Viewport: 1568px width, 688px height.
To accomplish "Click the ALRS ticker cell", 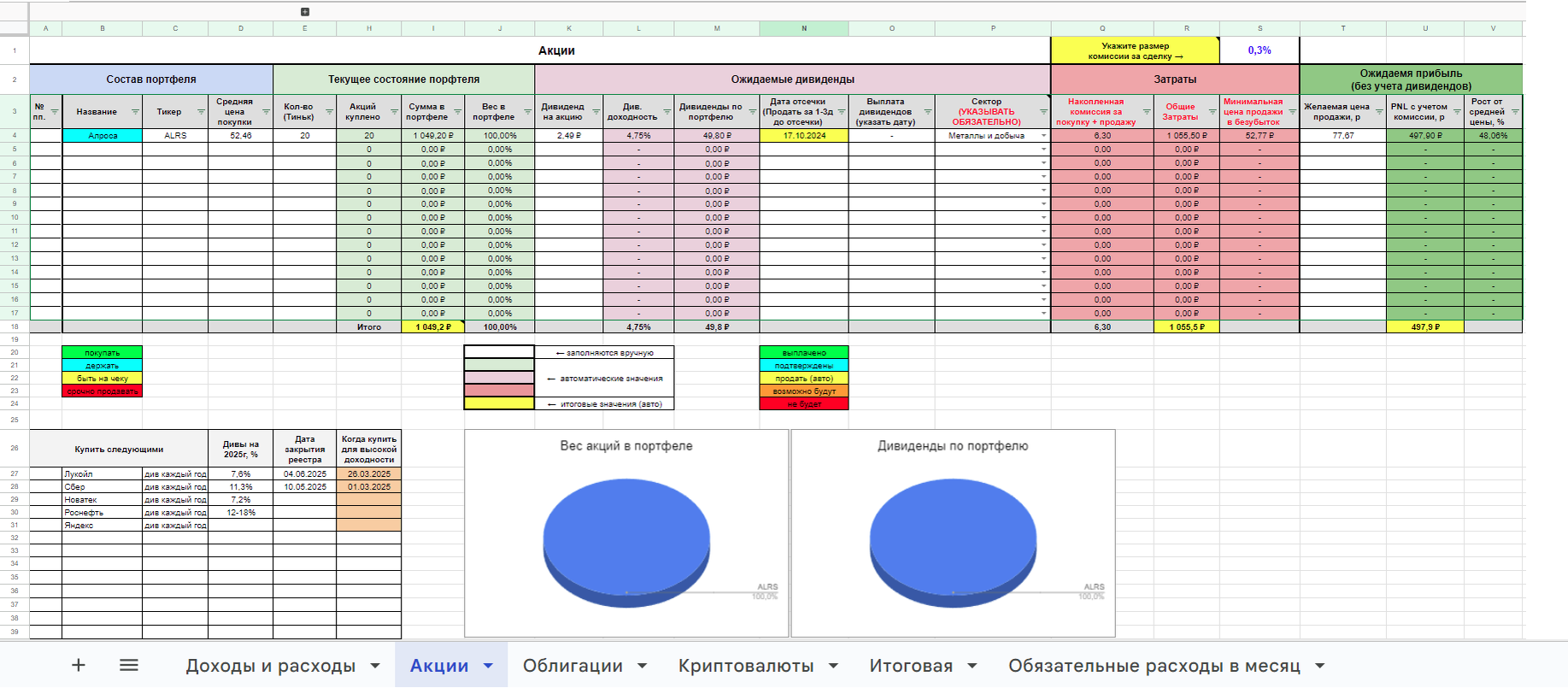I will (x=175, y=135).
